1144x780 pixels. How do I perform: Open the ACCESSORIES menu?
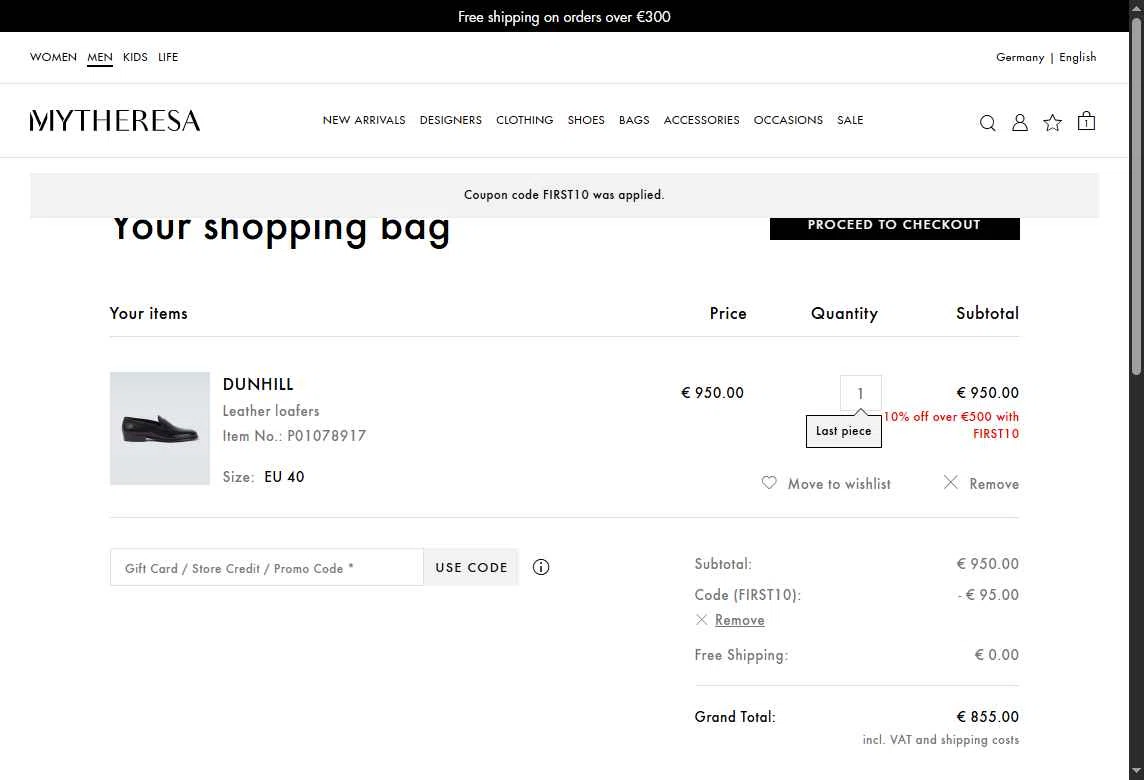[x=701, y=120]
